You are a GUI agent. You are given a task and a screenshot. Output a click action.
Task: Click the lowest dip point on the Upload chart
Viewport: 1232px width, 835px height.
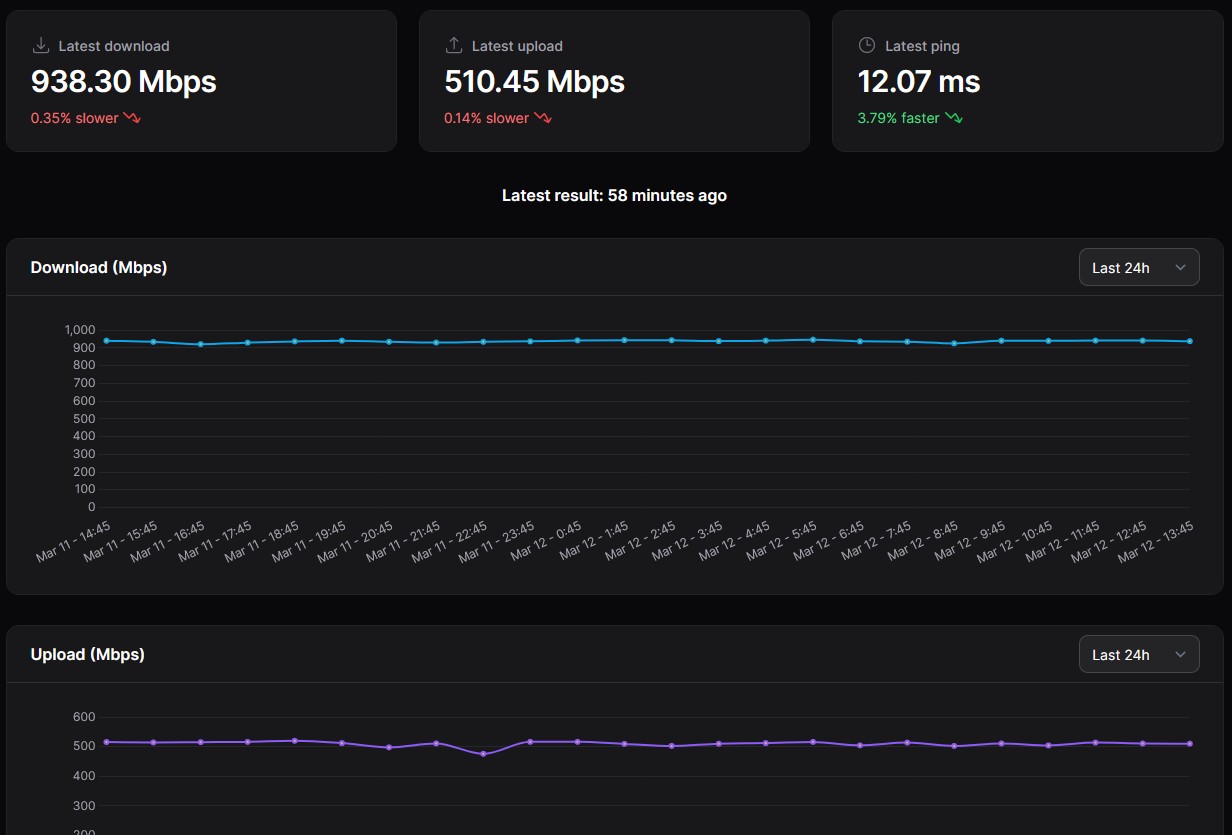483,754
